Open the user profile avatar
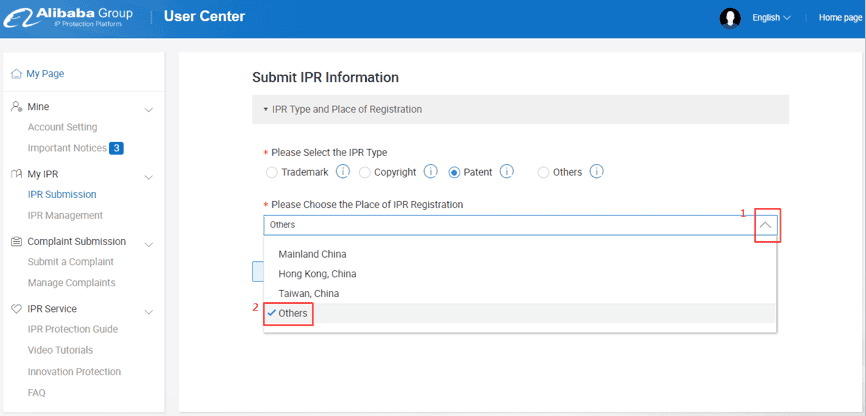Viewport: 866px width, 416px height. [730, 18]
